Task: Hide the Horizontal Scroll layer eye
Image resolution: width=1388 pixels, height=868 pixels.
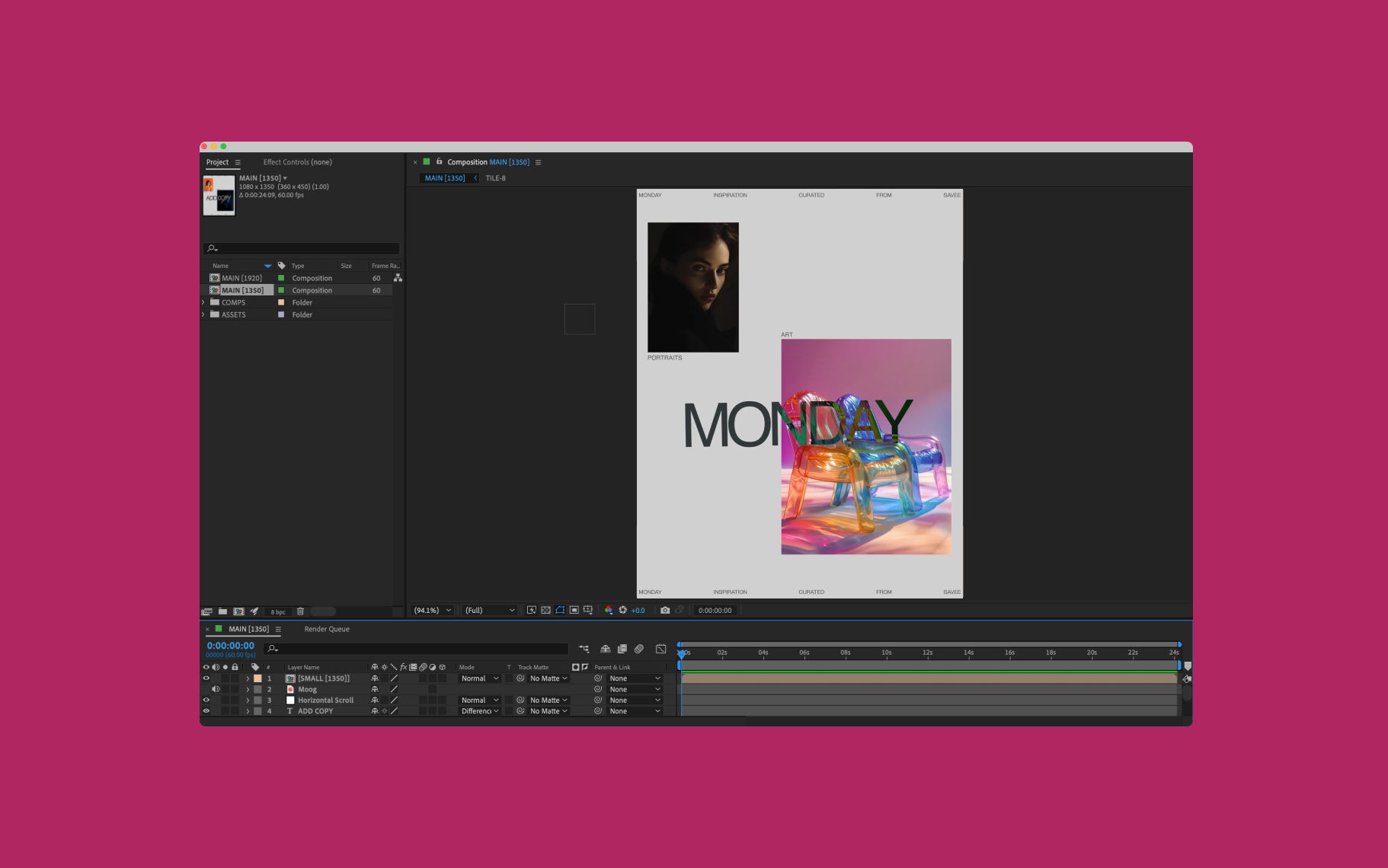Action: pos(206,700)
